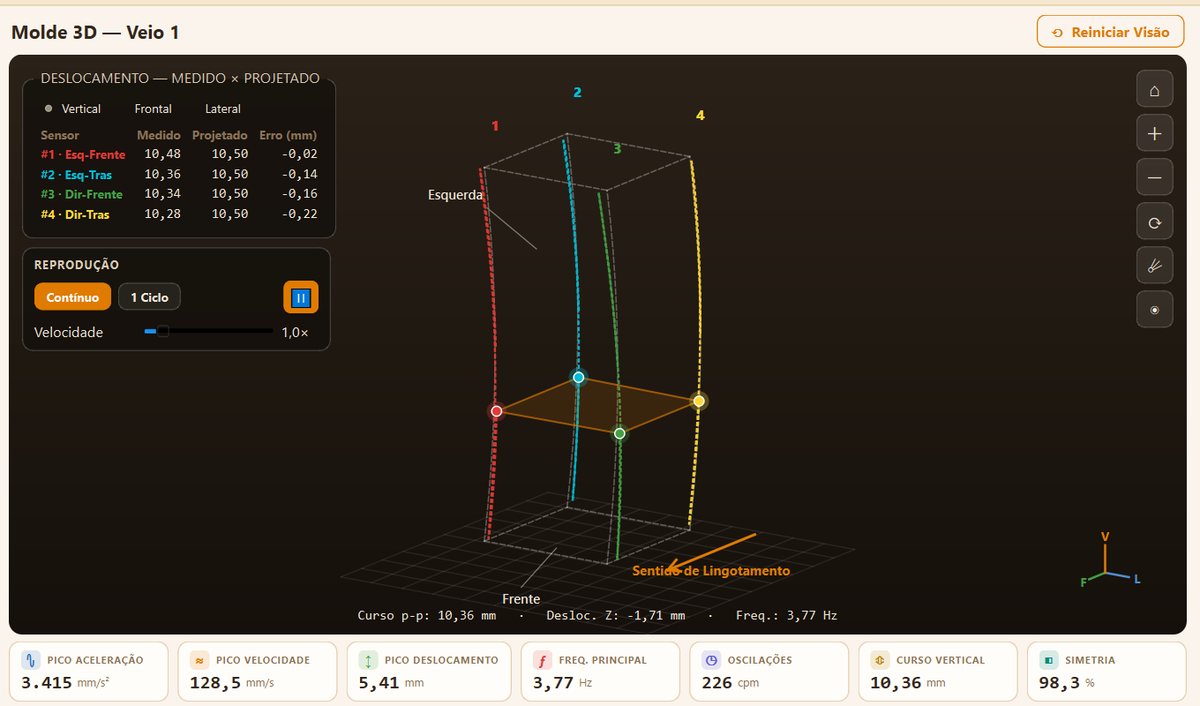Click the Velocidade slider handle
Viewport: 1200px width, 706px height.
pyautogui.click(x=162, y=331)
